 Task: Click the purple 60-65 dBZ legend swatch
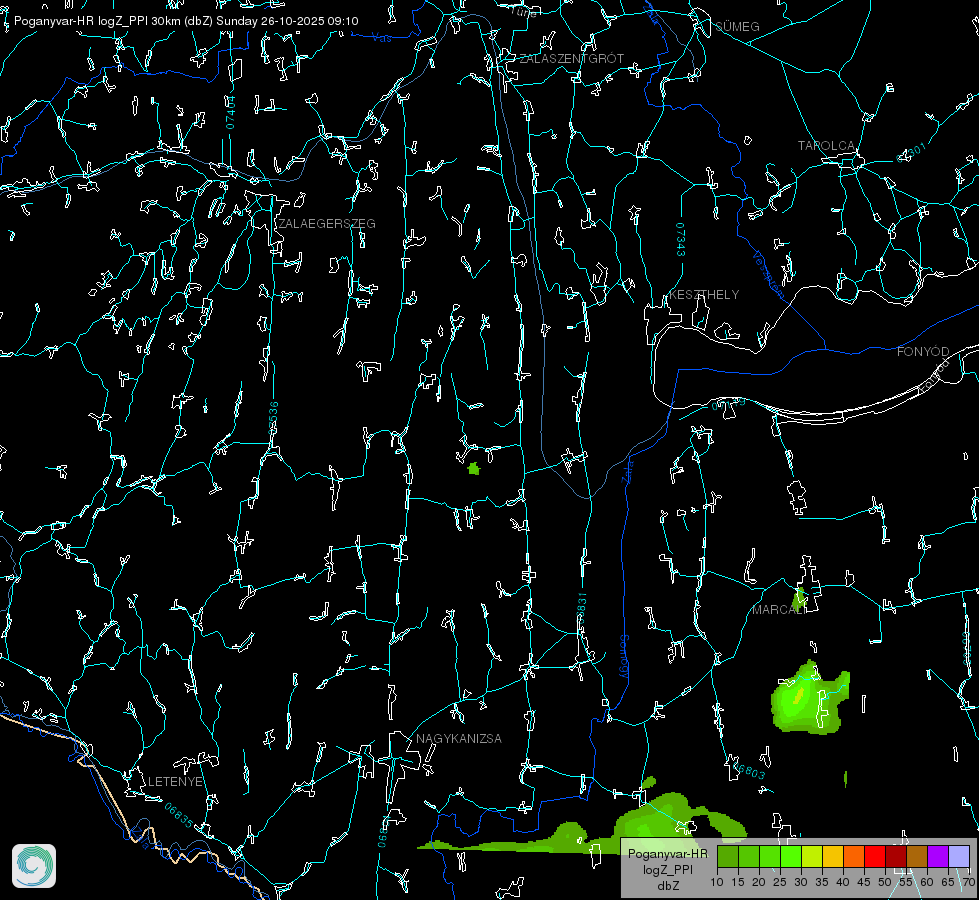(x=938, y=856)
